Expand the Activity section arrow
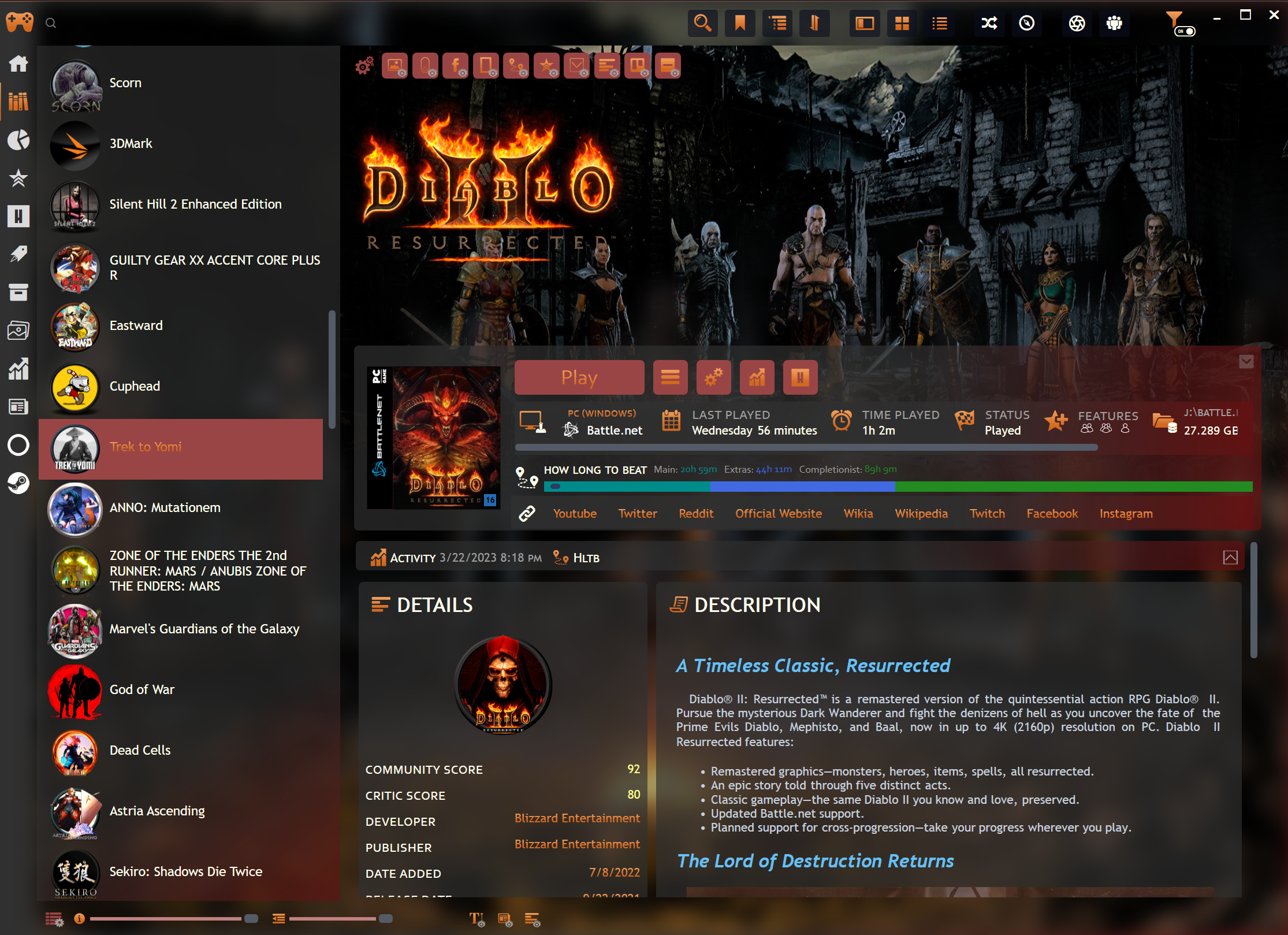 click(x=1230, y=558)
